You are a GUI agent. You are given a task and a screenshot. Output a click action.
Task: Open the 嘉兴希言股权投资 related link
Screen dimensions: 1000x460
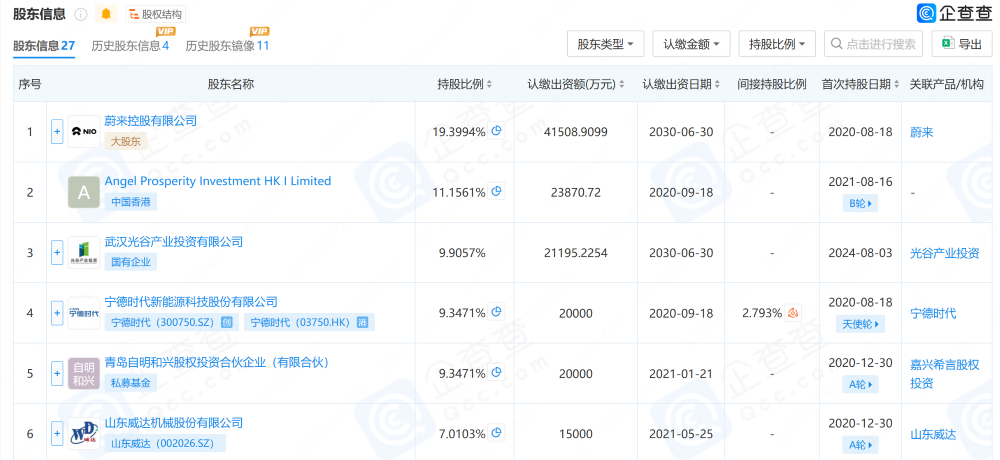pyautogui.click(x=945, y=374)
